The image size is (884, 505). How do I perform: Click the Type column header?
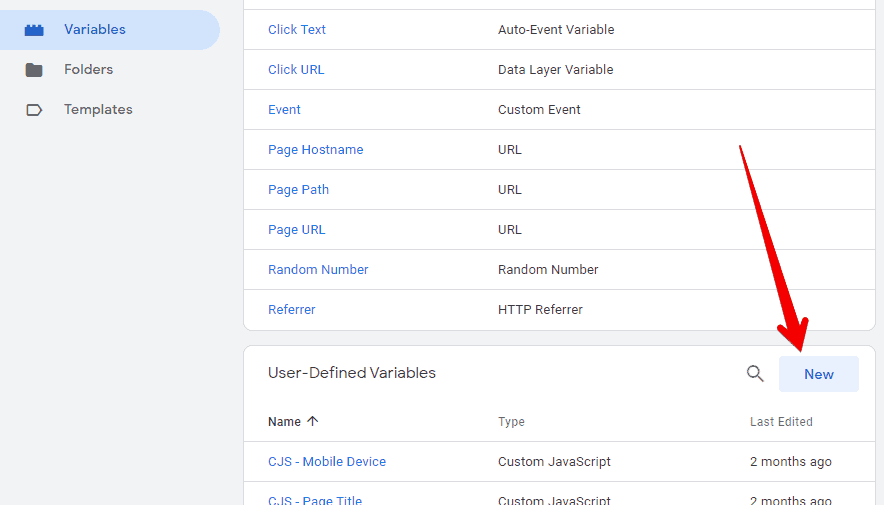tap(511, 422)
